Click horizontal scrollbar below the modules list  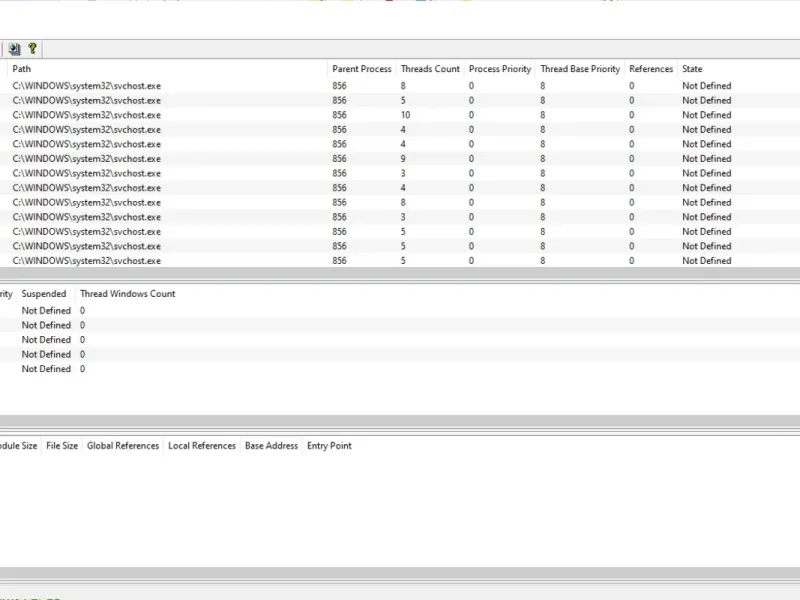pyautogui.click(x=400, y=573)
